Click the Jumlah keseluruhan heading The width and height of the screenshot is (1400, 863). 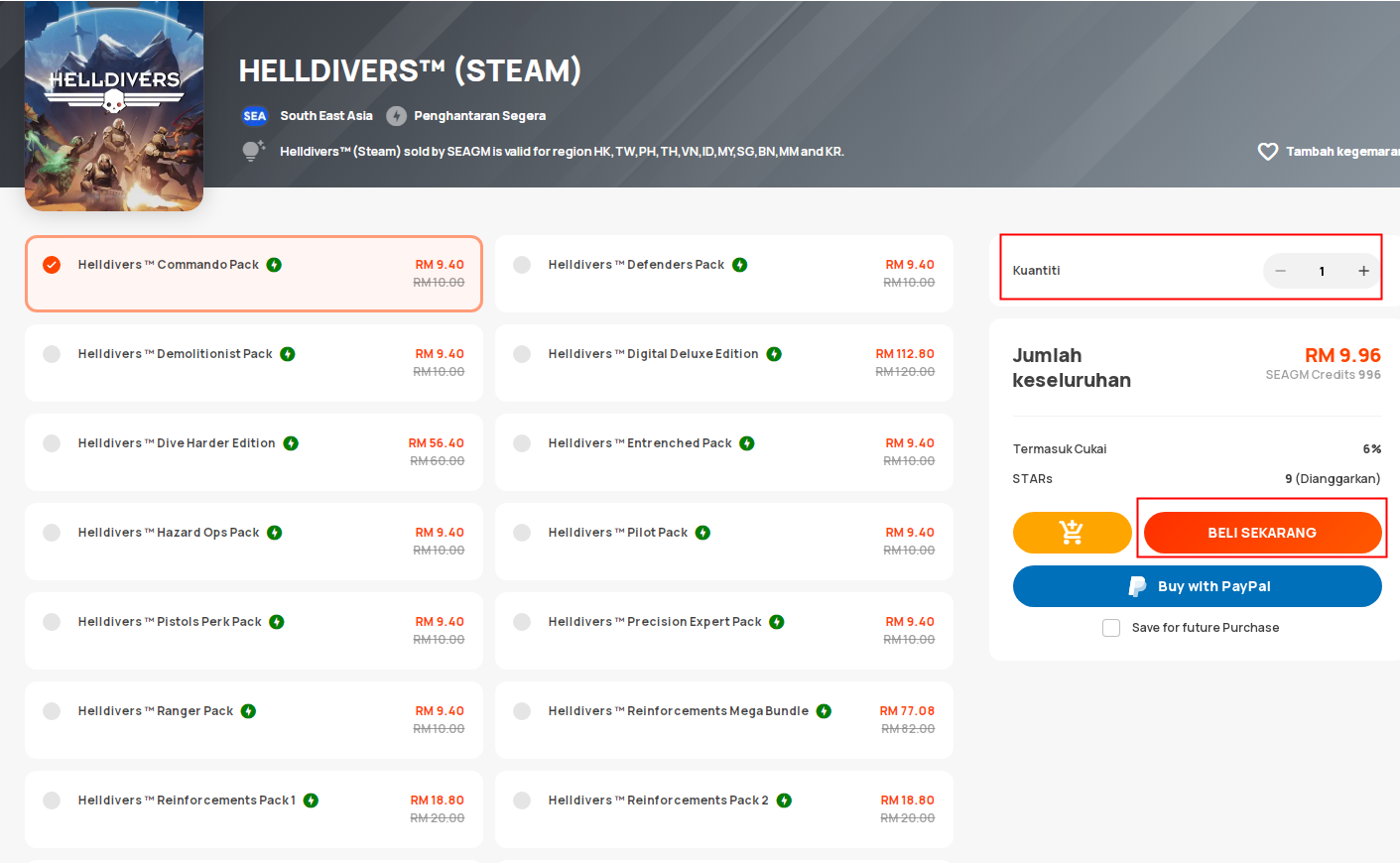coord(1072,368)
